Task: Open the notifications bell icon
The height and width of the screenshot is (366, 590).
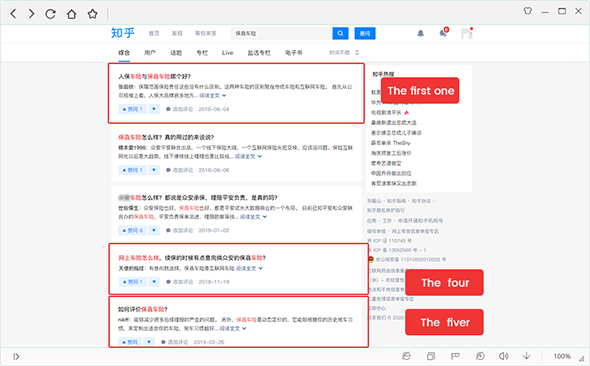Action: pyautogui.click(x=421, y=33)
